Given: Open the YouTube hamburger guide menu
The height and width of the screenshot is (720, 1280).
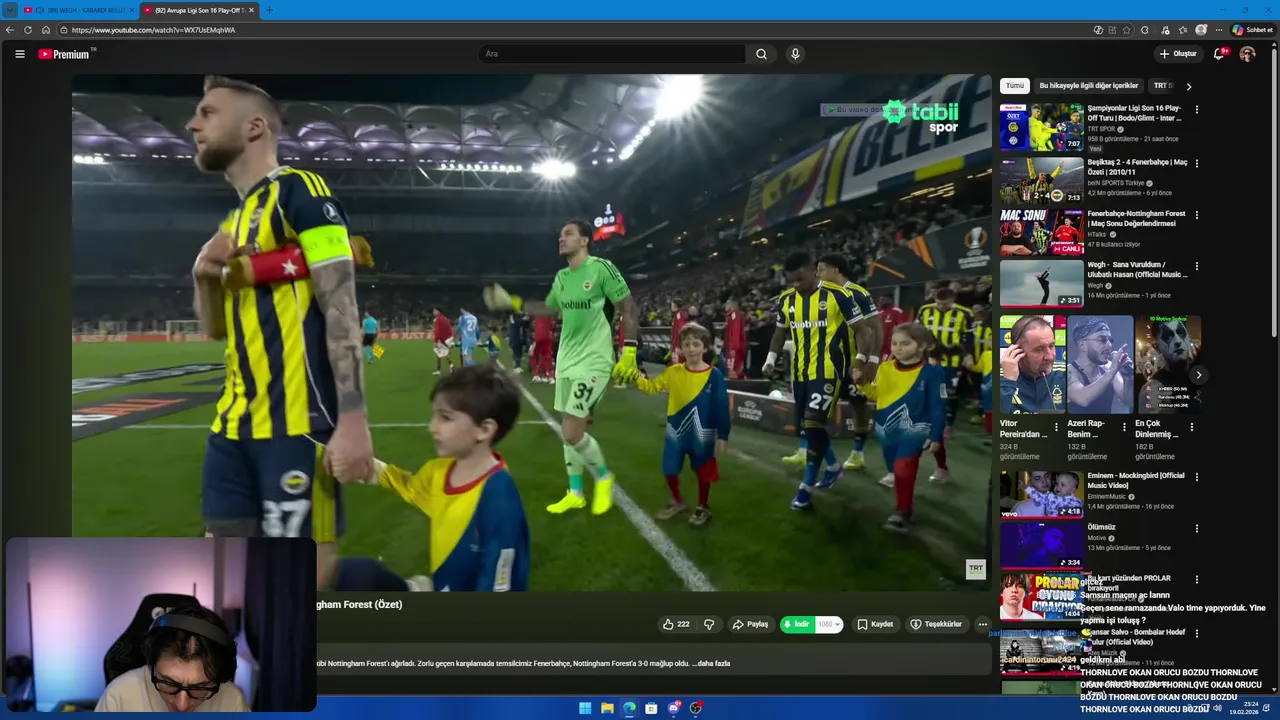Looking at the screenshot, I should pos(19,54).
